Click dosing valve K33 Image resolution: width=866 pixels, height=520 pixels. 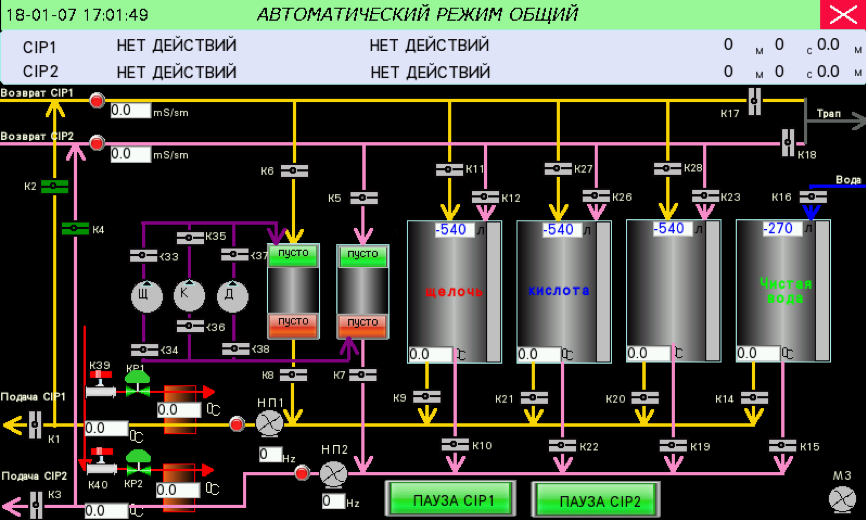coord(144,256)
